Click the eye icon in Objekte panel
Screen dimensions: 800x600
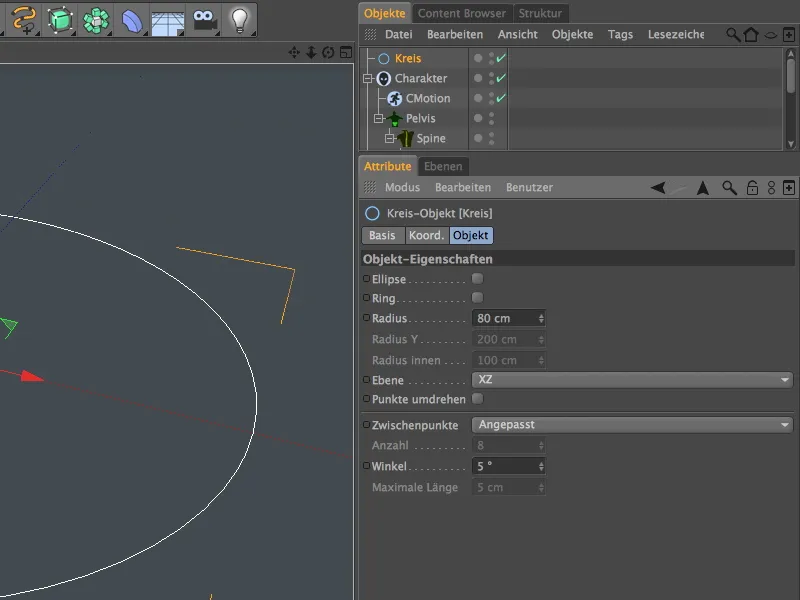[770, 35]
